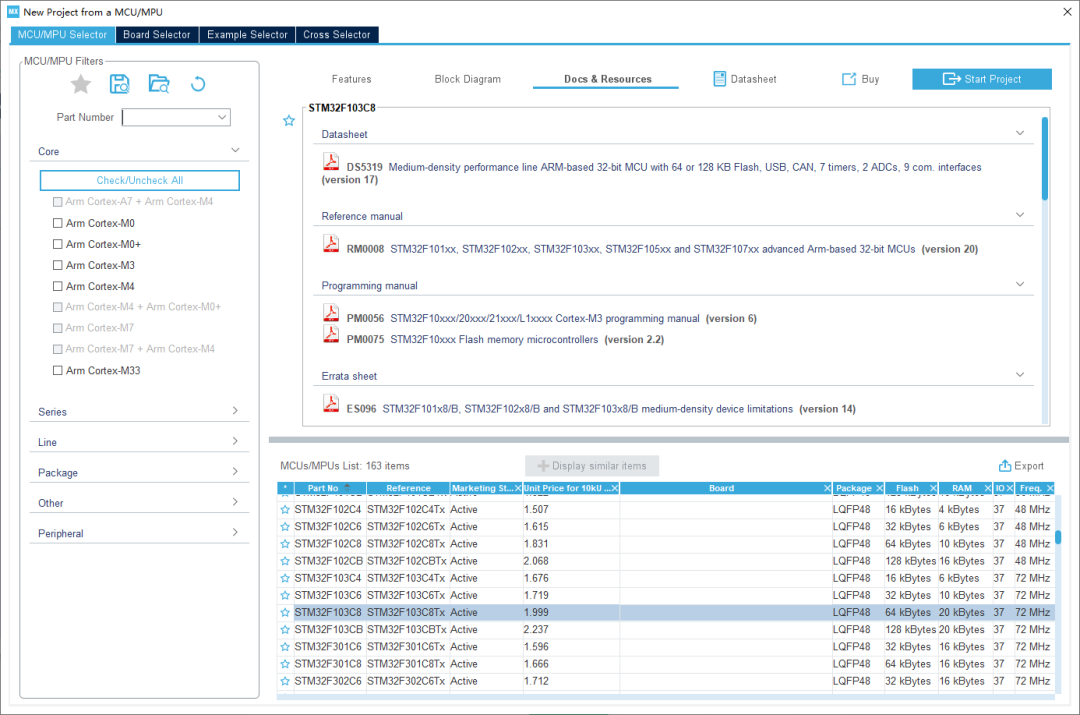Reset filters with the circular arrow icon

198,85
